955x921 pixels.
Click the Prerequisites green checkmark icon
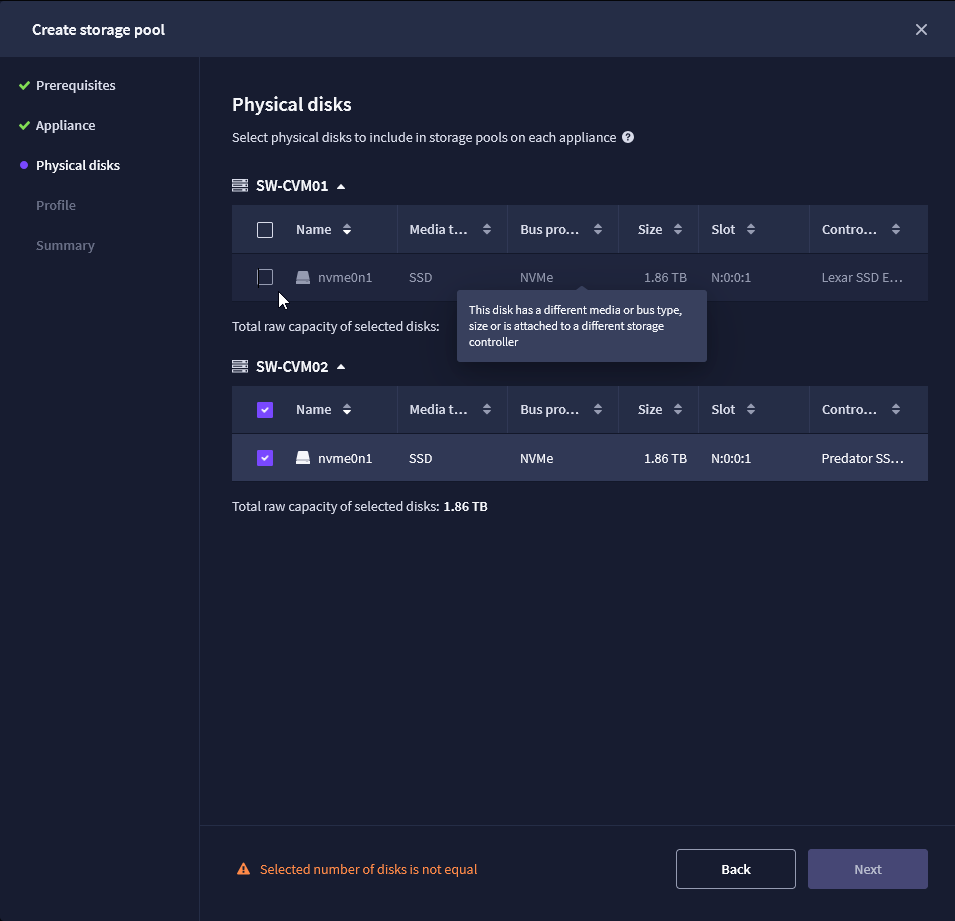point(24,85)
